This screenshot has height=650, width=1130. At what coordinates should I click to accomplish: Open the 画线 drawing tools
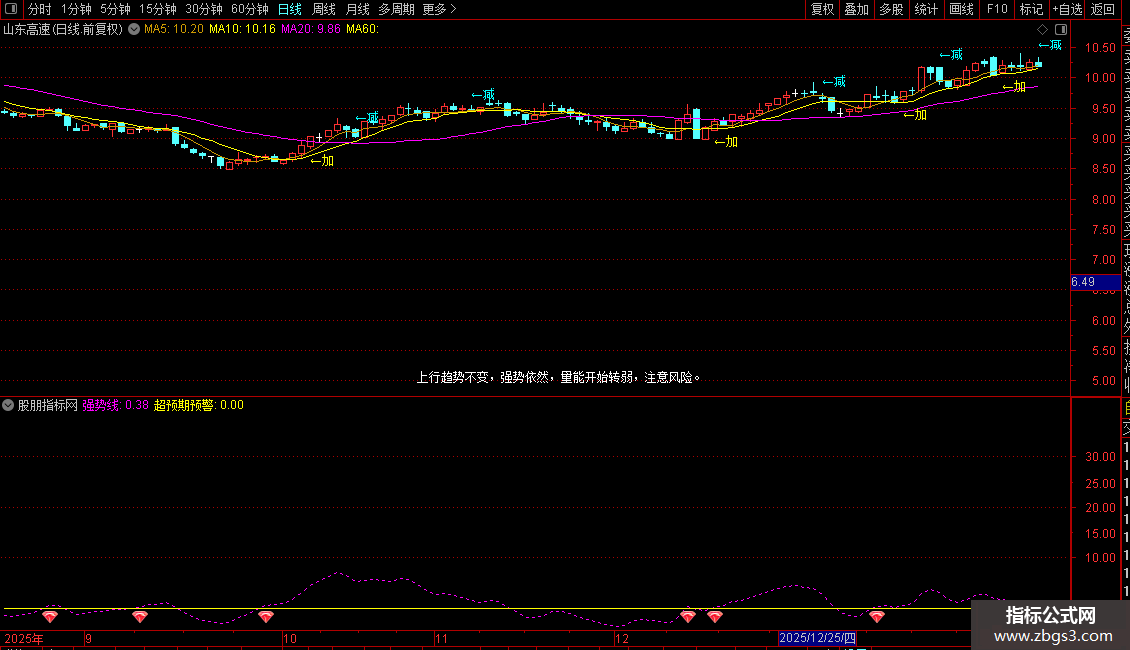click(x=961, y=9)
